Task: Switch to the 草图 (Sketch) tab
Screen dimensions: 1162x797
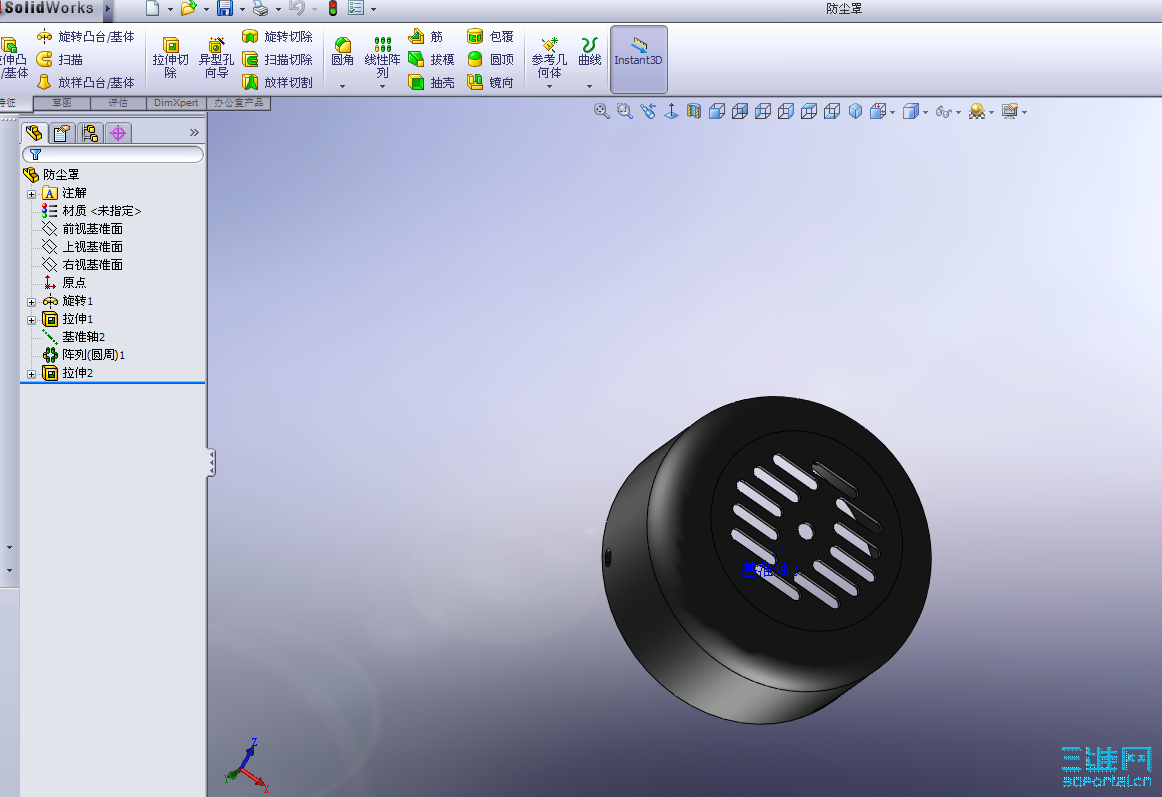Action: click(x=62, y=103)
